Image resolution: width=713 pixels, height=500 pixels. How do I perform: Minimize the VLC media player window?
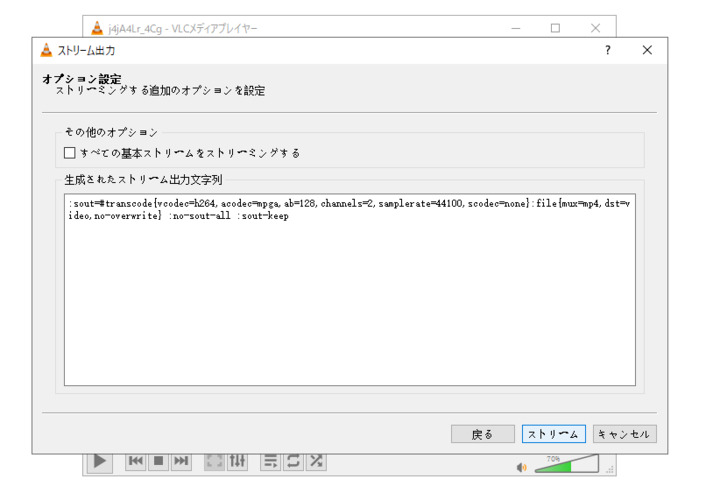pyautogui.click(x=515, y=28)
